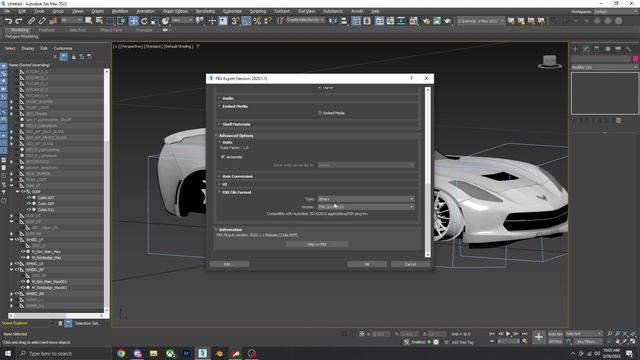Image resolution: width=640 pixels, height=360 pixels.
Task: Open the Modifier List dropdown
Action: click(x=604, y=67)
